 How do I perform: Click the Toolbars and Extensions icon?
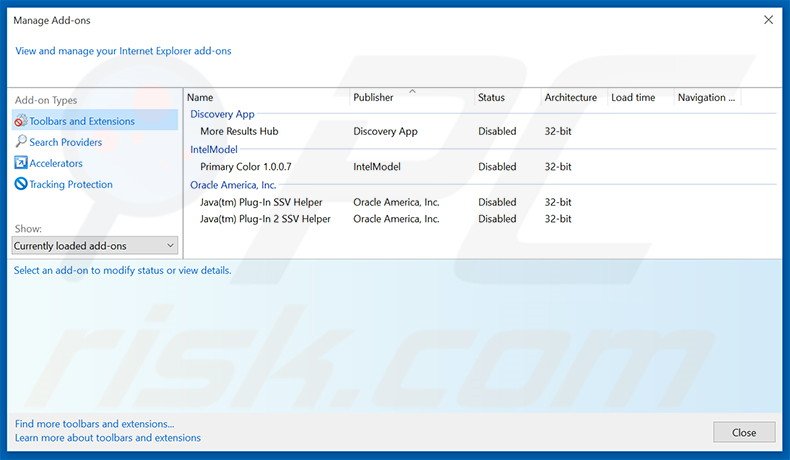point(21,121)
